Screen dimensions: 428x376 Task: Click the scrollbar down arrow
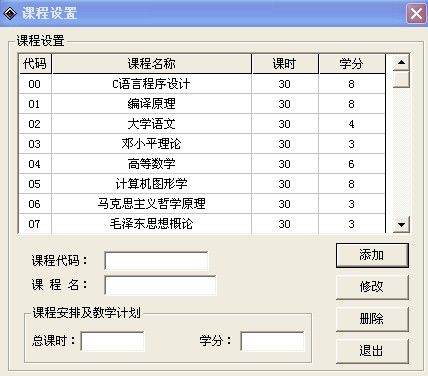point(401,225)
